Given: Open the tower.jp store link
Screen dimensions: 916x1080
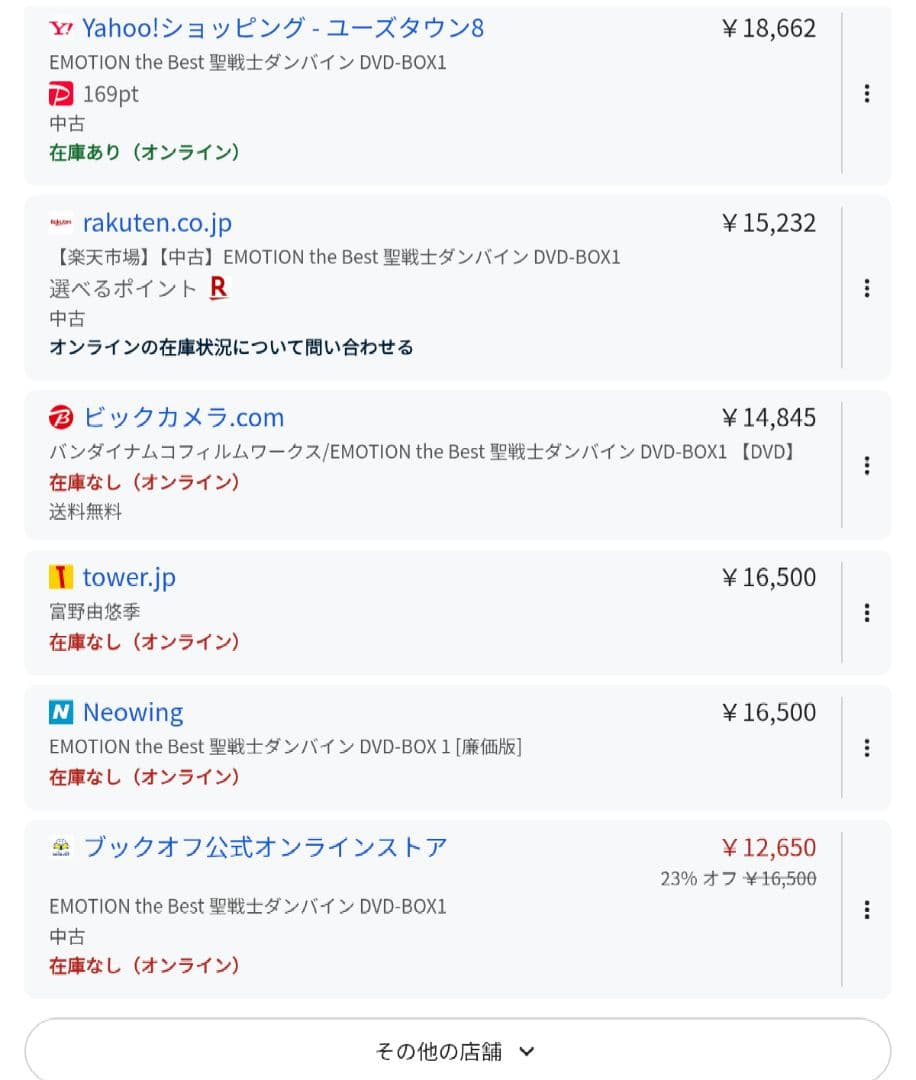Looking at the screenshot, I should [129, 577].
